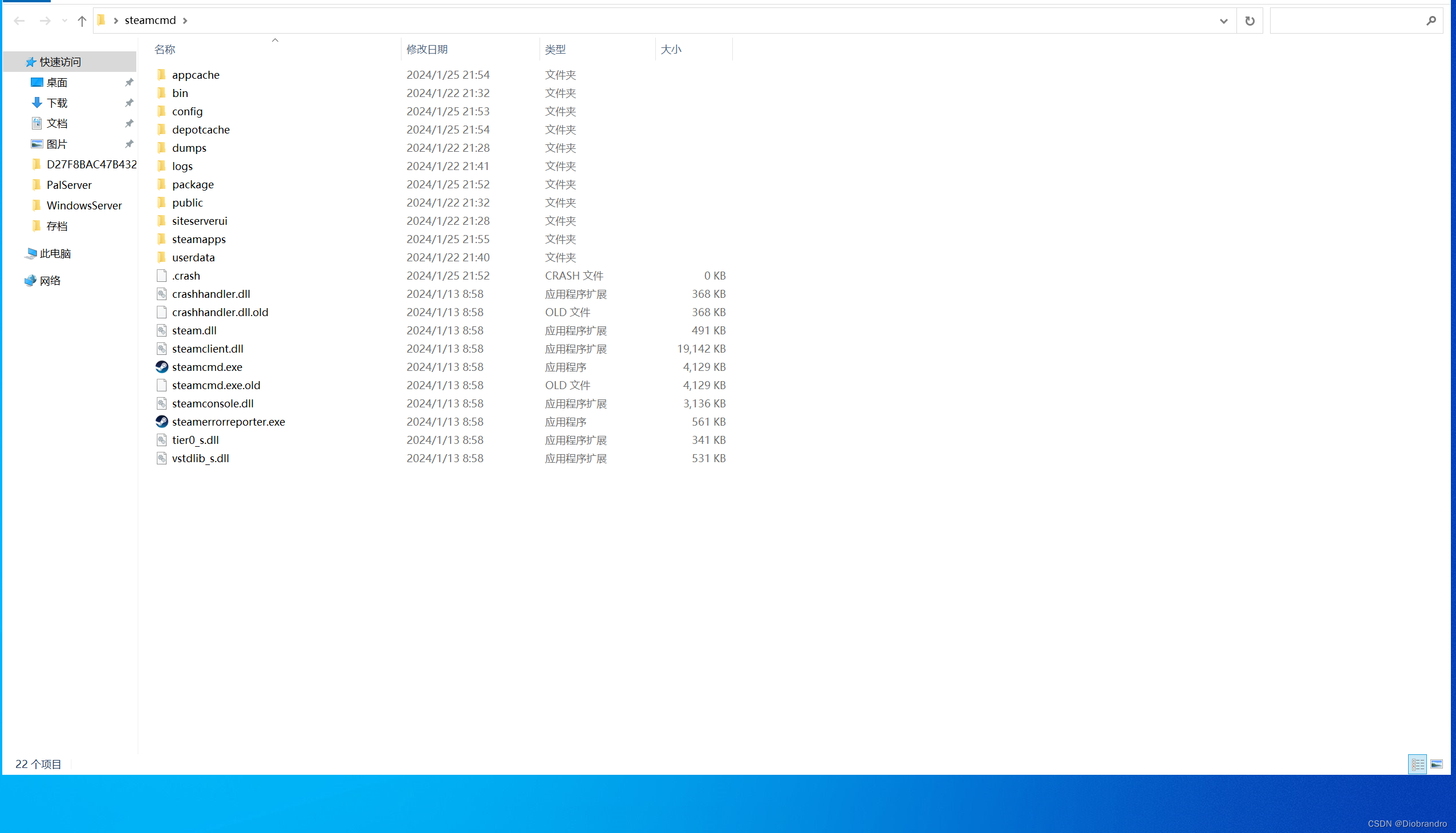The width and height of the screenshot is (1456, 833).
Task: Sort files by 修改日期 column
Action: pos(427,49)
